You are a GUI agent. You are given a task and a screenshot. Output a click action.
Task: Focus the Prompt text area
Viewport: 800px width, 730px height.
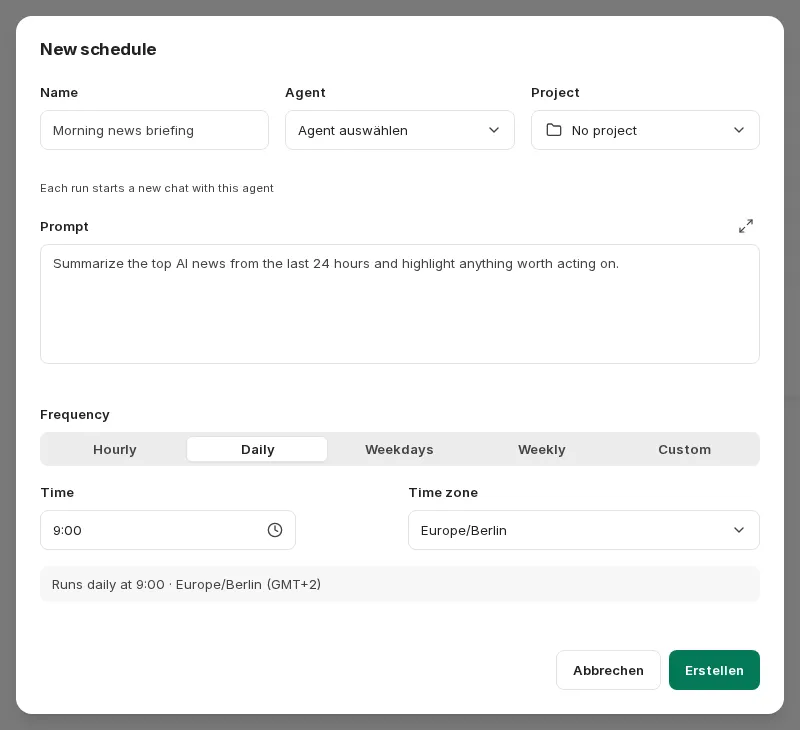(x=399, y=304)
